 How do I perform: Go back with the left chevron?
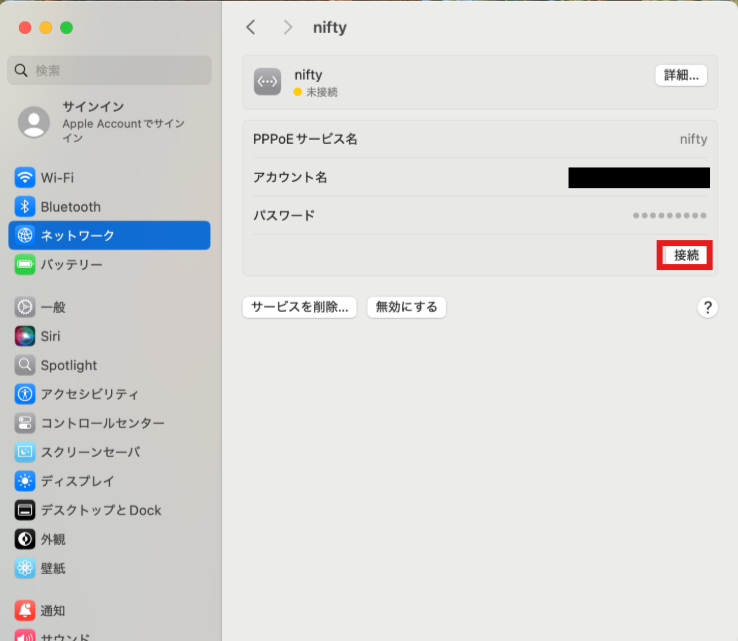click(x=251, y=27)
